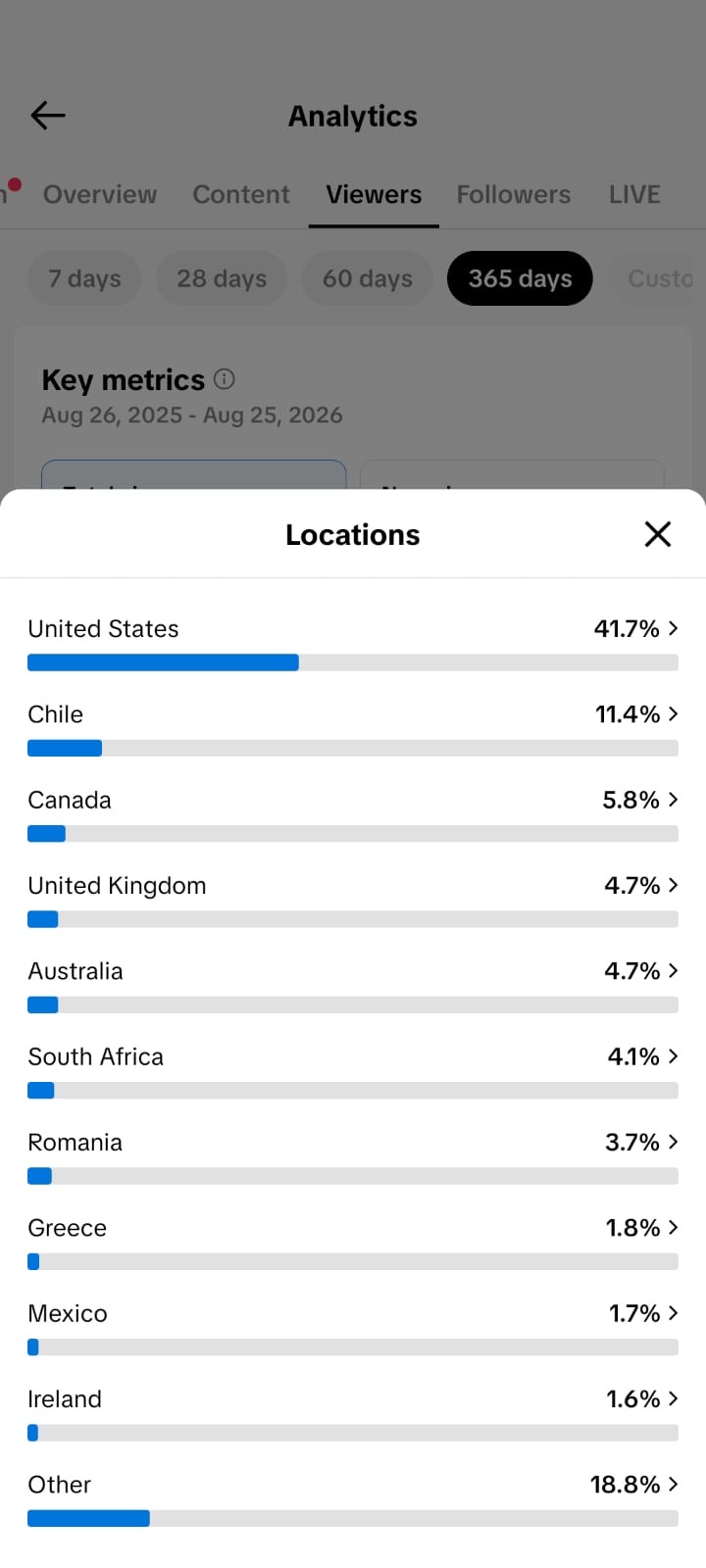Select the 7 days range

84,278
